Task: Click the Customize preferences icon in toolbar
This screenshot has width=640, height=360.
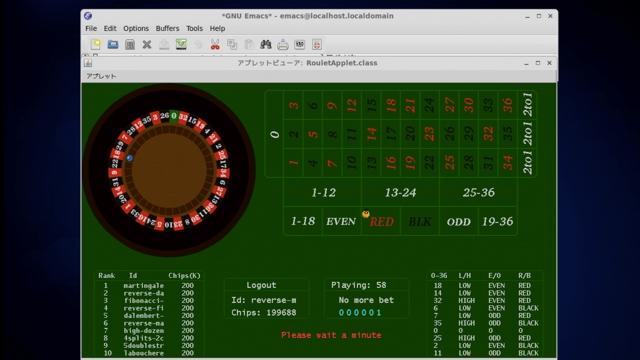Action: 300,44
